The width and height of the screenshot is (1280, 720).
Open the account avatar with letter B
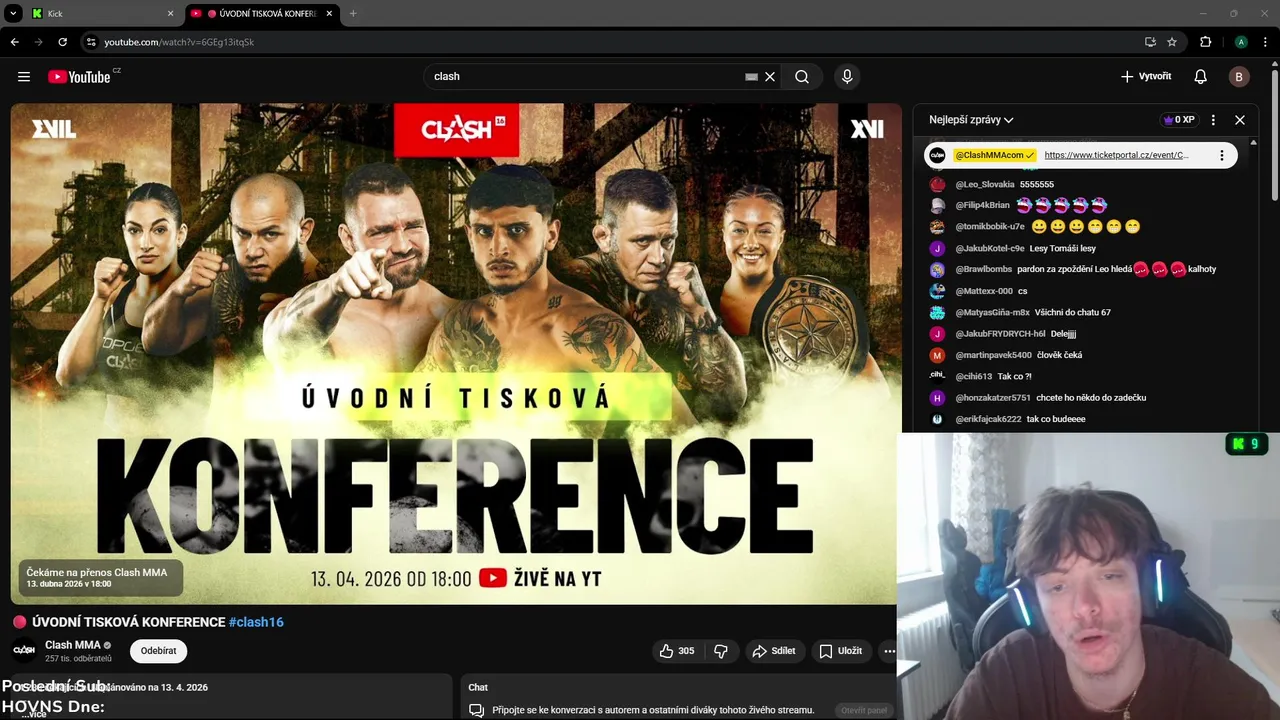[x=1239, y=77]
